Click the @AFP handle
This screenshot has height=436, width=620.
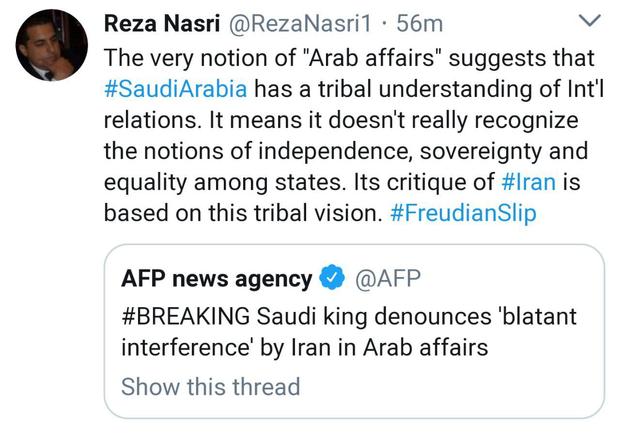388,278
